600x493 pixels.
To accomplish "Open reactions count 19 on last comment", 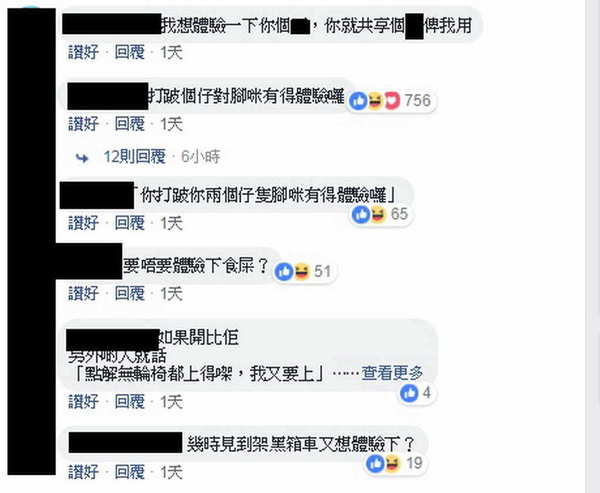I will click(414, 463).
